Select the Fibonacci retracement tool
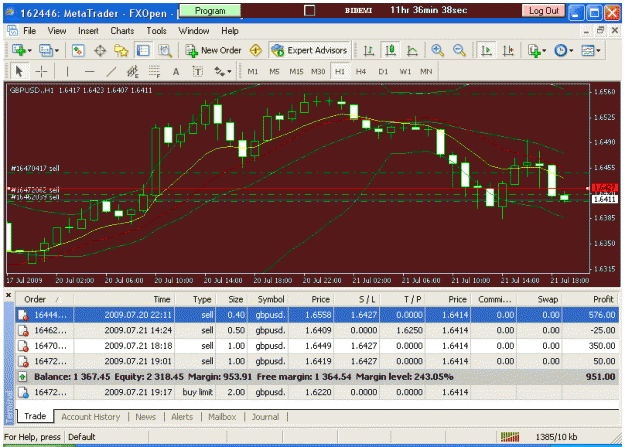 pyautogui.click(x=154, y=71)
